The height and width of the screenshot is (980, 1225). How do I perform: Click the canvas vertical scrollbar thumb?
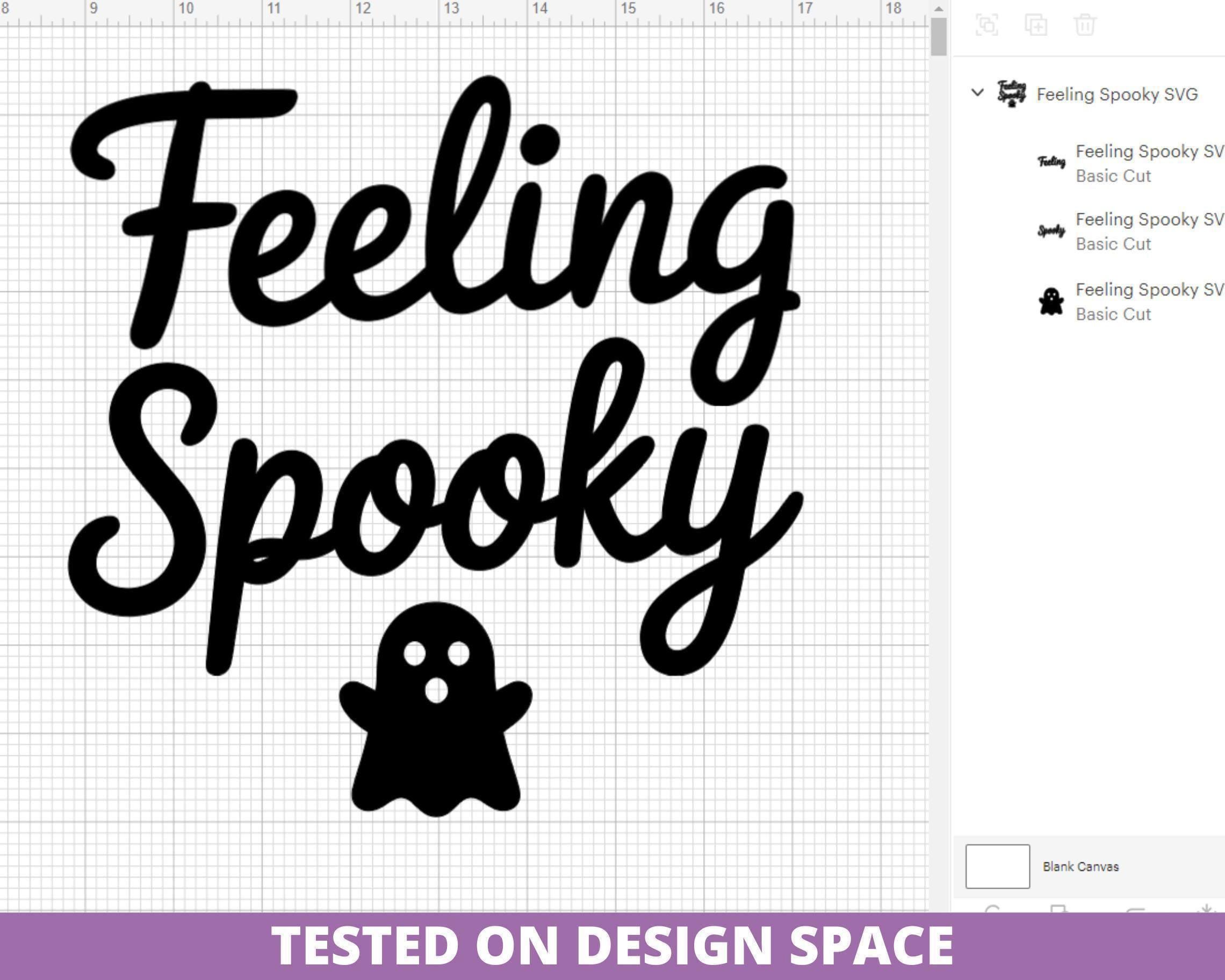[x=939, y=37]
